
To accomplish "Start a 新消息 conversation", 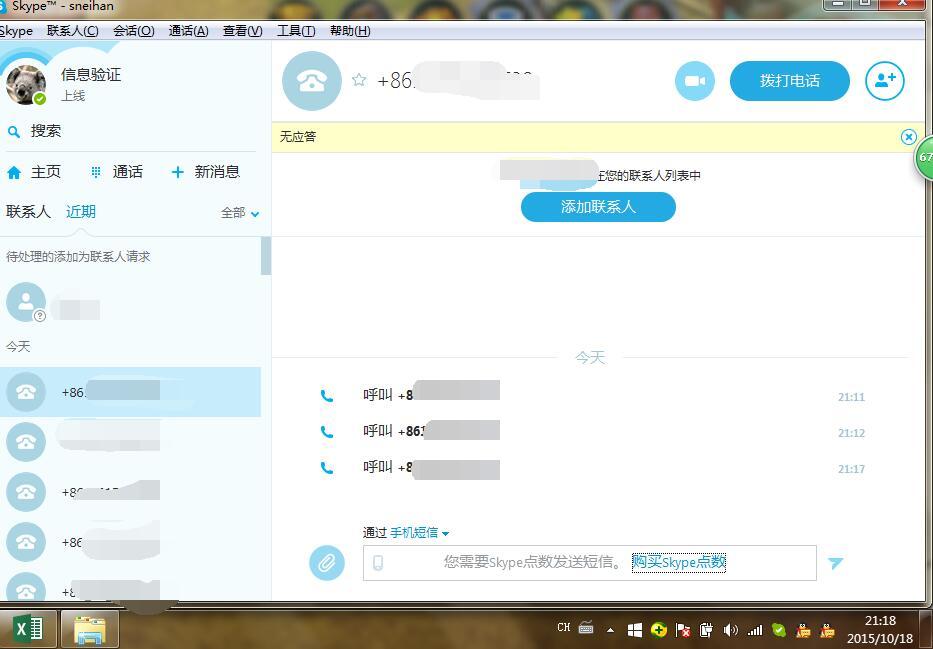I will (x=205, y=172).
